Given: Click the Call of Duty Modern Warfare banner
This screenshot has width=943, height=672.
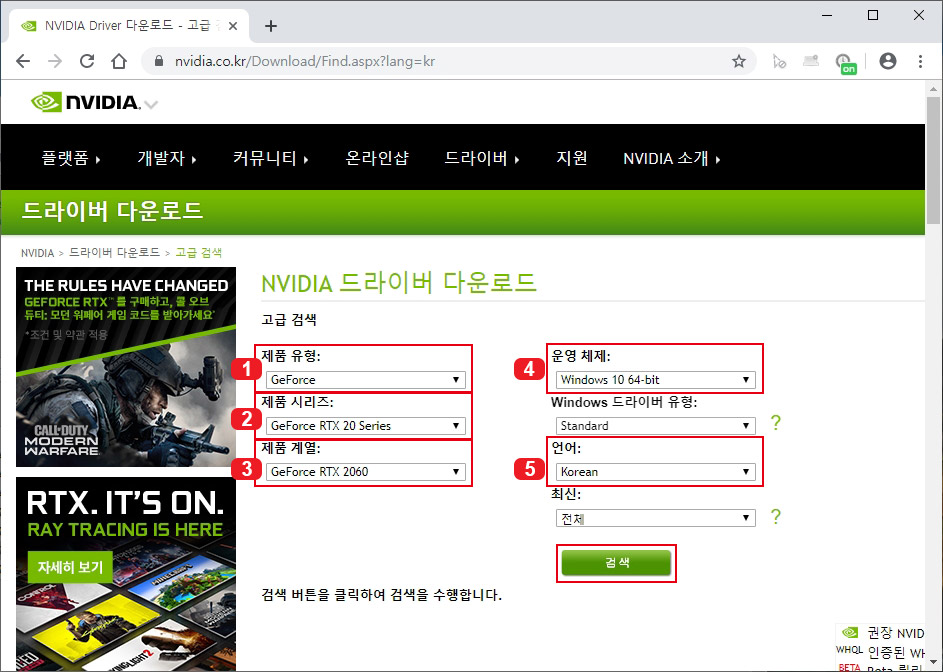Looking at the screenshot, I should coord(126,367).
